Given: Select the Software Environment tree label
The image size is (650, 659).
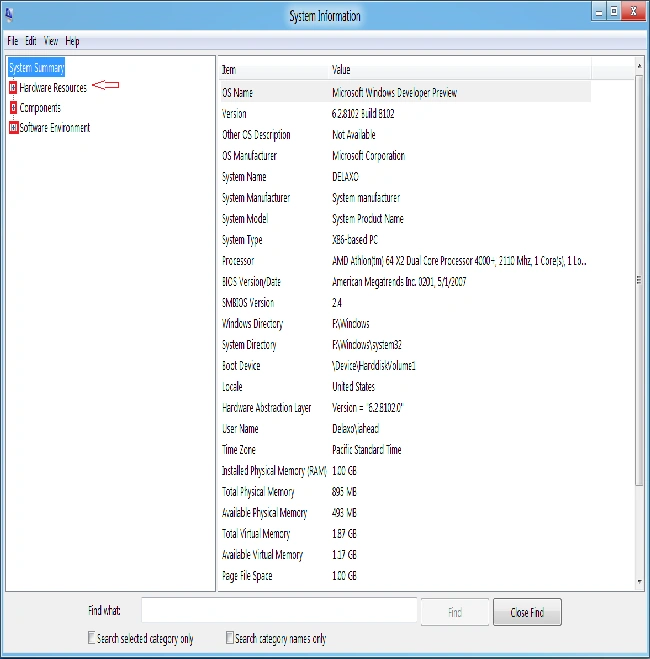Looking at the screenshot, I should click(x=55, y=128).
